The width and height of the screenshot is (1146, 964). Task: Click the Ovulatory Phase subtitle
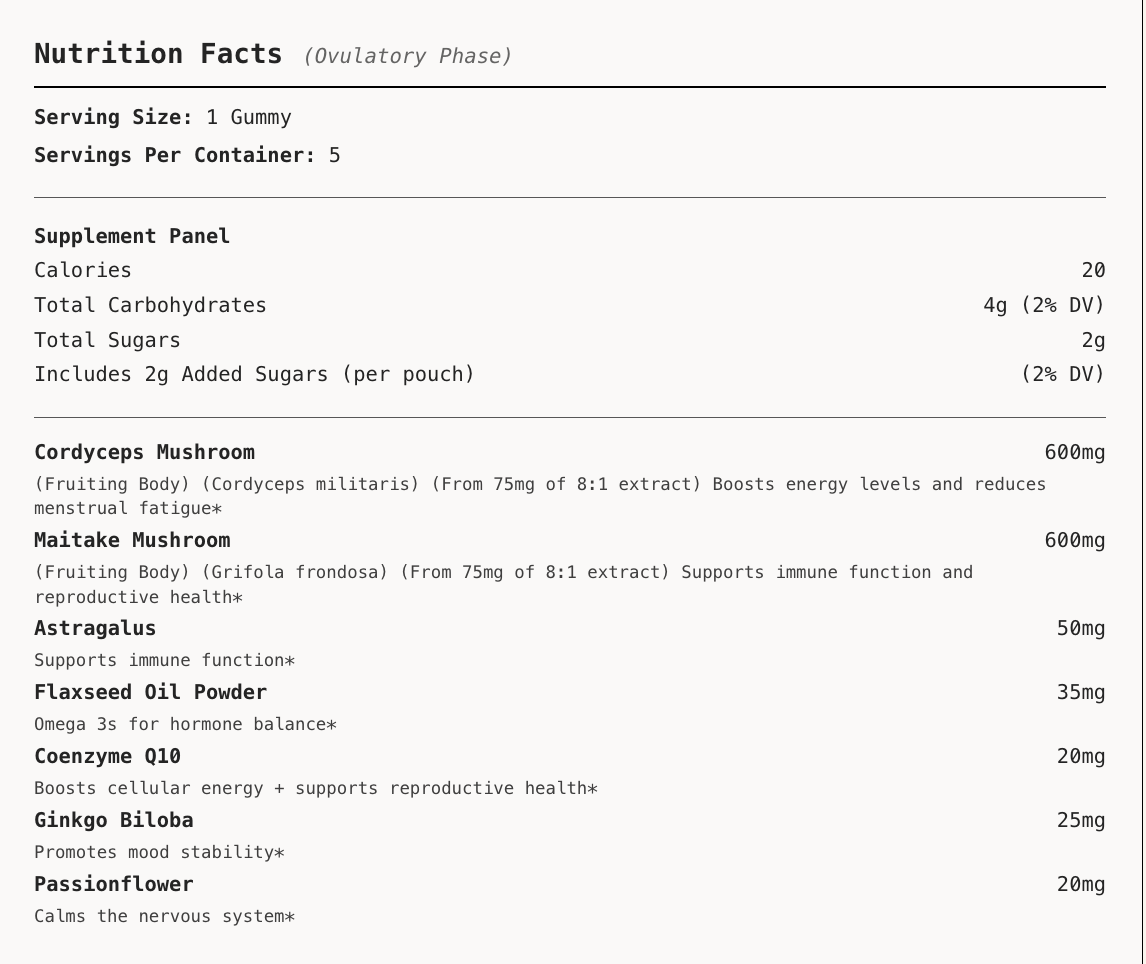coord(408,56)
